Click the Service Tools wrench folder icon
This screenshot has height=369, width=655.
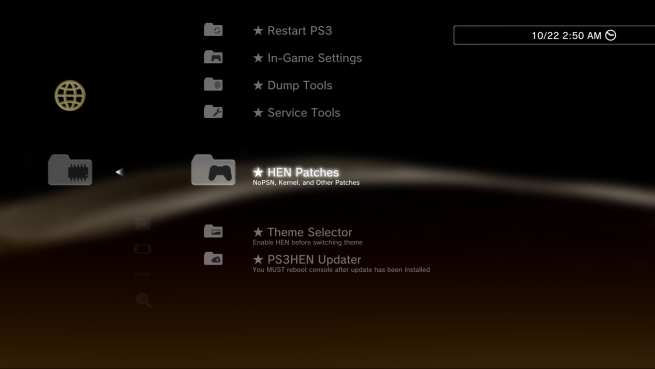point(213,112)
